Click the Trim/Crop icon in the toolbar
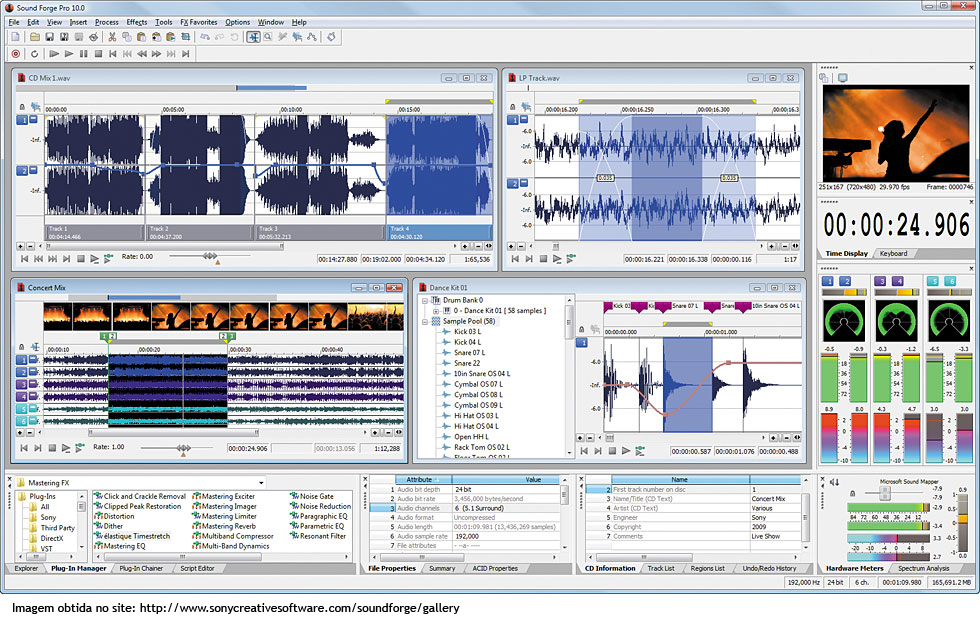Viewport: 980px width, 620px height. 186,38
